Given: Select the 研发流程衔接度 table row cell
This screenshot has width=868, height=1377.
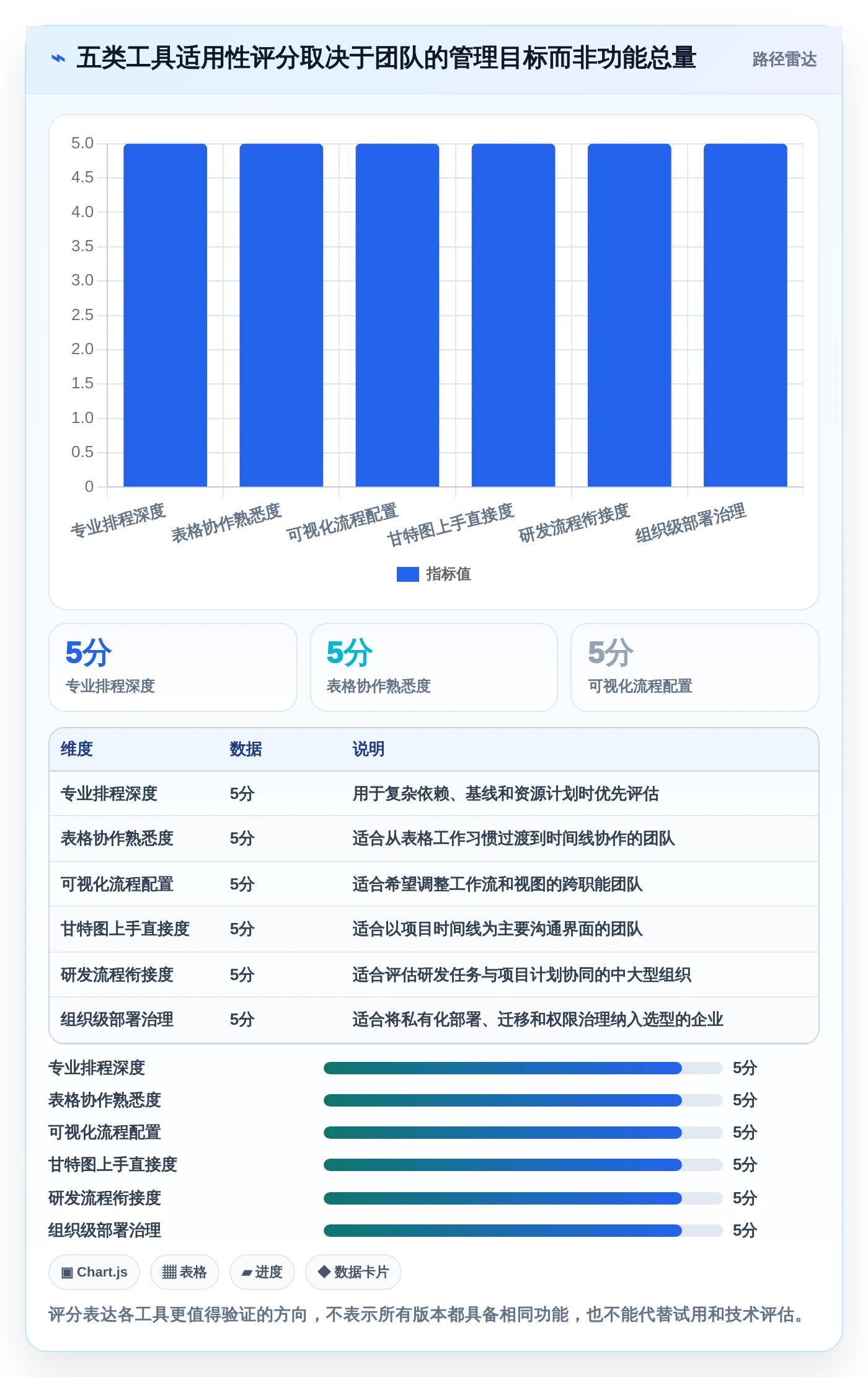Looking at the screenshot, I should [x=117, y=975].
